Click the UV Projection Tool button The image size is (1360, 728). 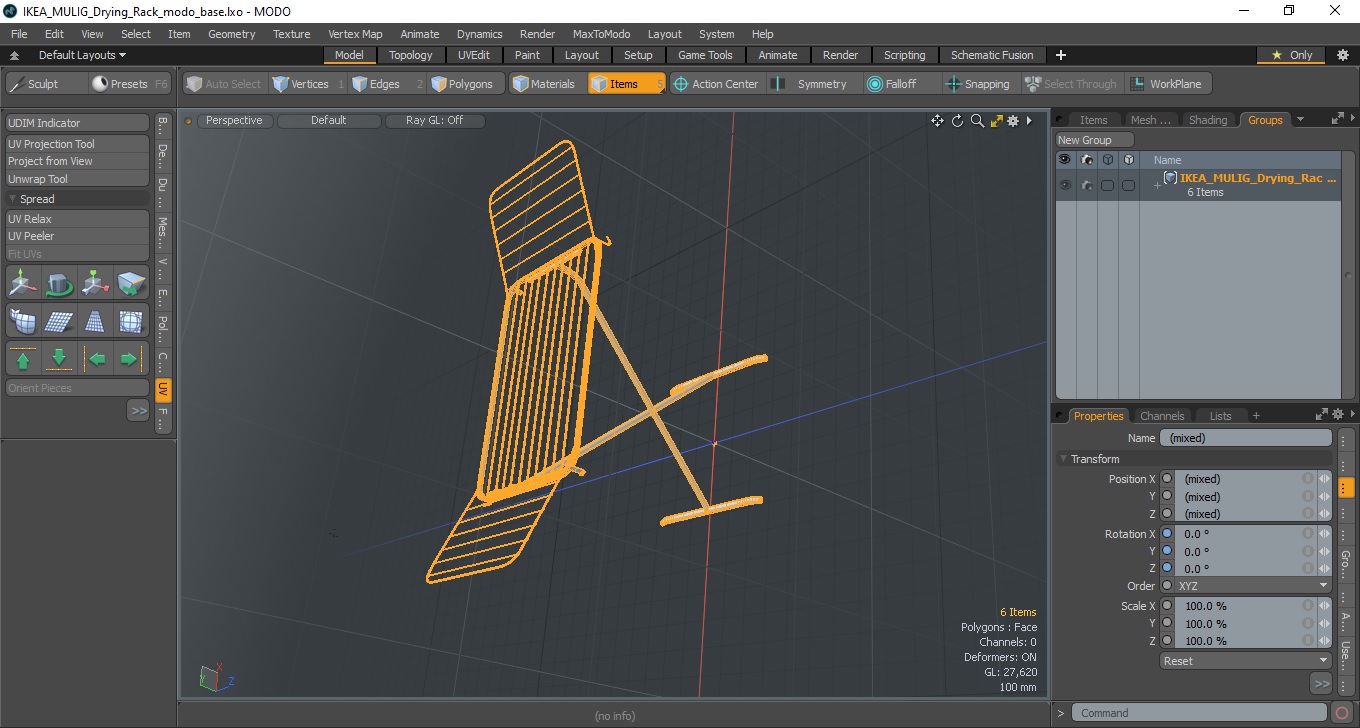point(77,144)
